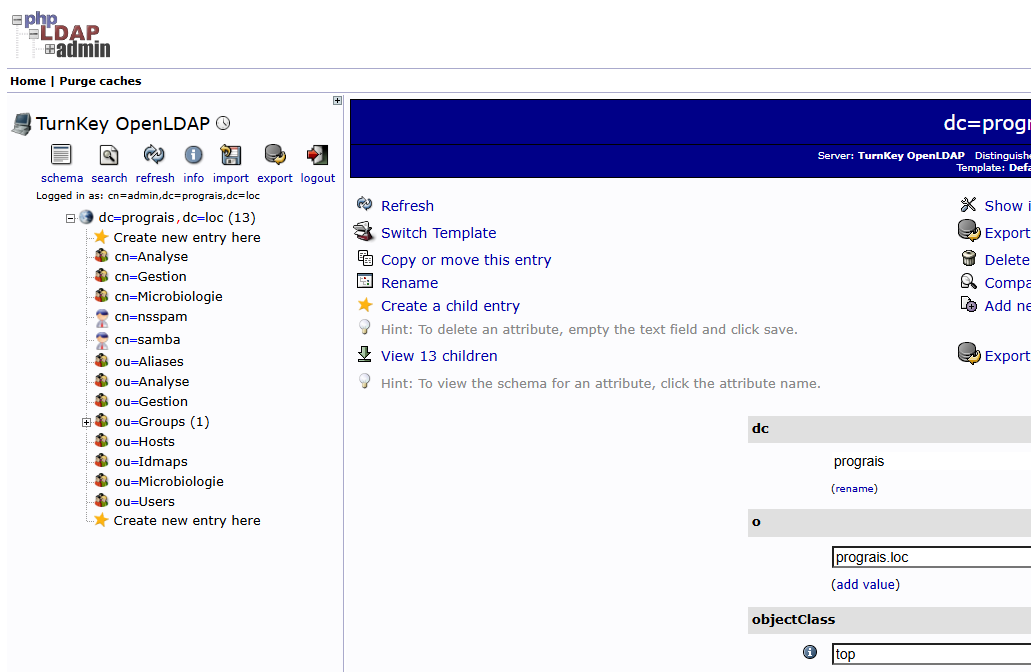This screenshot has width=1031, height=672.
Task: Click the Create a child entry link
Action: pos(450,306)
